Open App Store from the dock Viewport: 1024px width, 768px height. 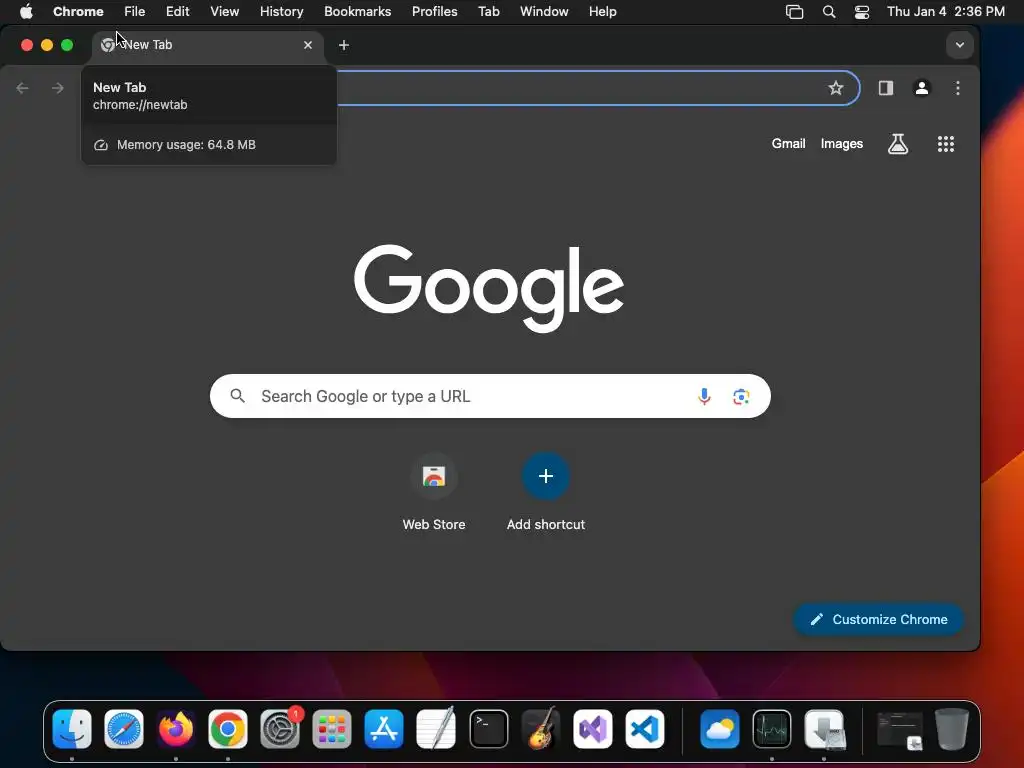pyautogui.click(x=384, y=729)
